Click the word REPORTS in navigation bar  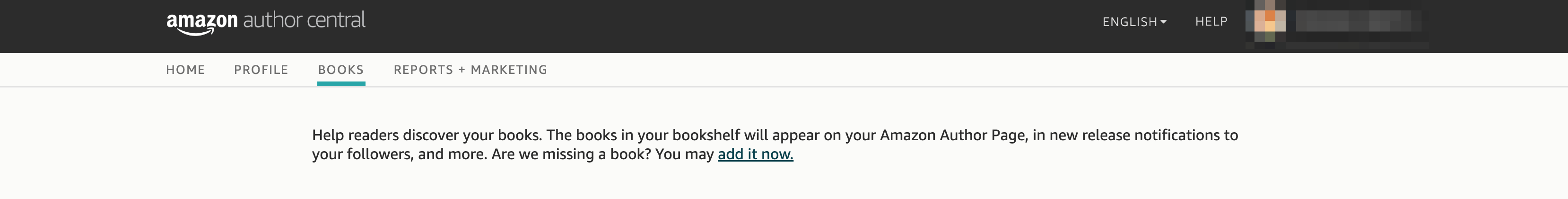(x=423, y=70)
